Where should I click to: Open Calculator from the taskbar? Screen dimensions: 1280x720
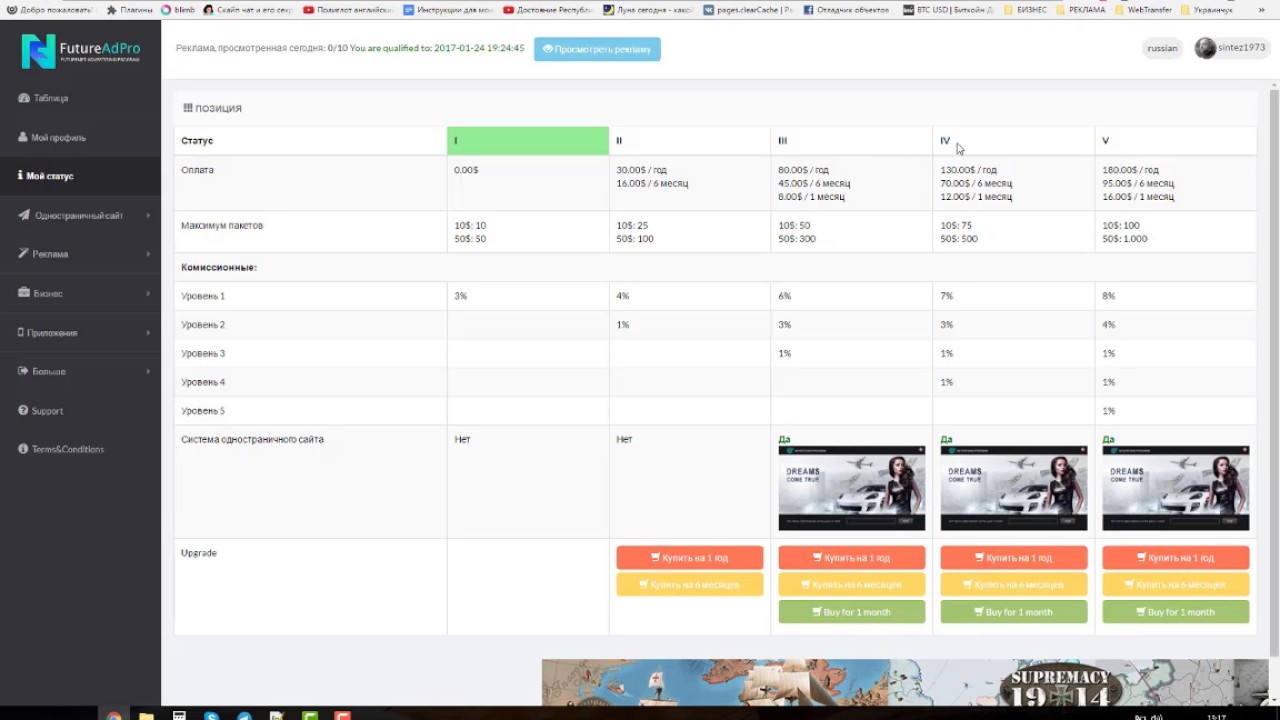tap(179, 716)
